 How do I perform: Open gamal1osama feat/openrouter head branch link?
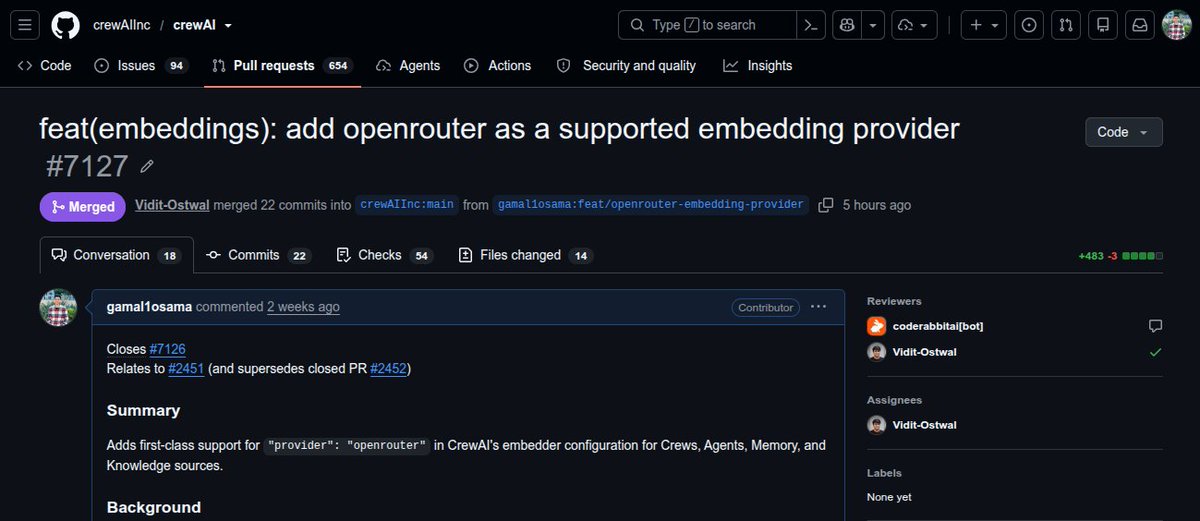point(651,205)
